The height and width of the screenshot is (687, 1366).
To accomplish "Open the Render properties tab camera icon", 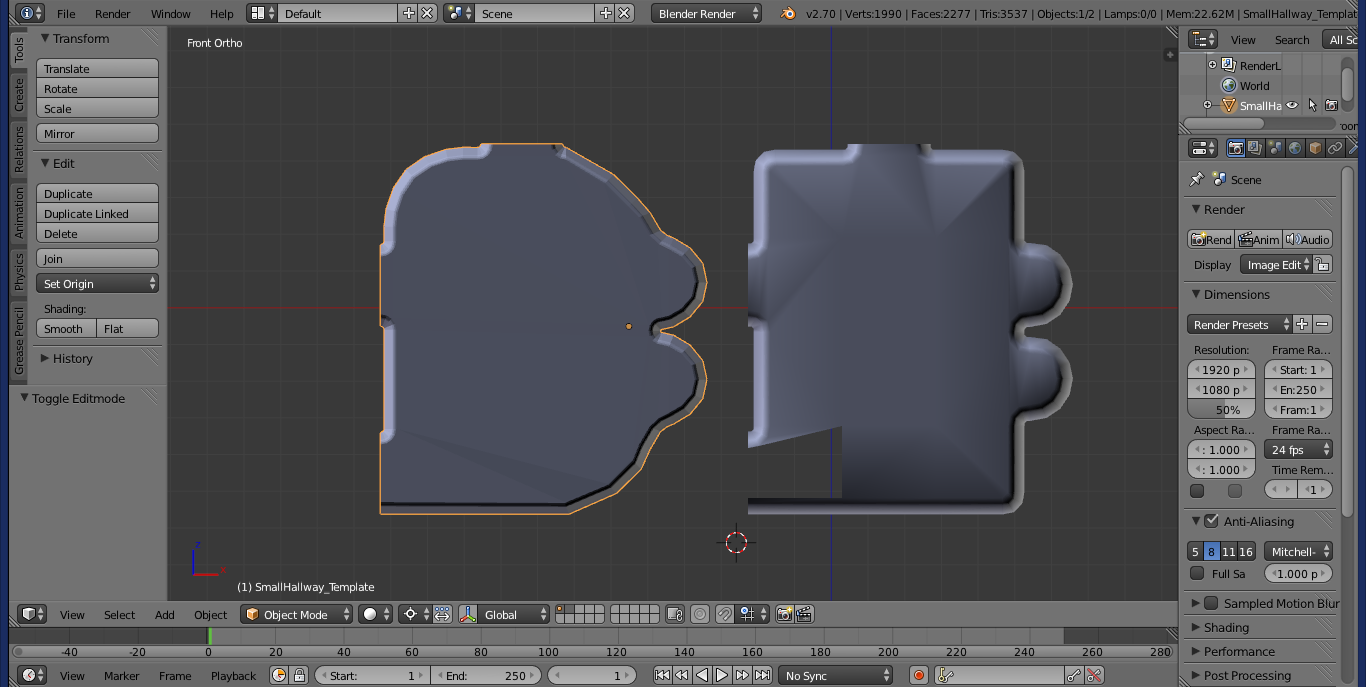I will 1235,148.
